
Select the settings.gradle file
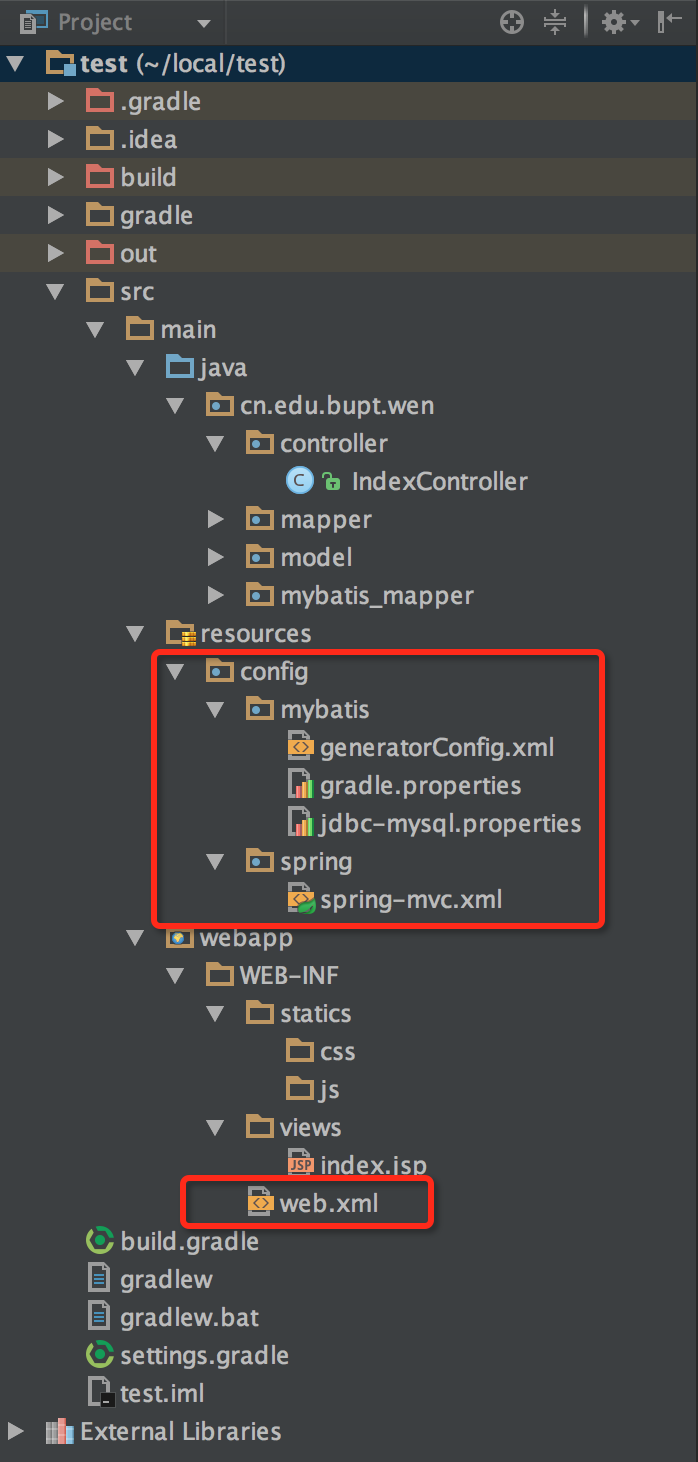204,1355
